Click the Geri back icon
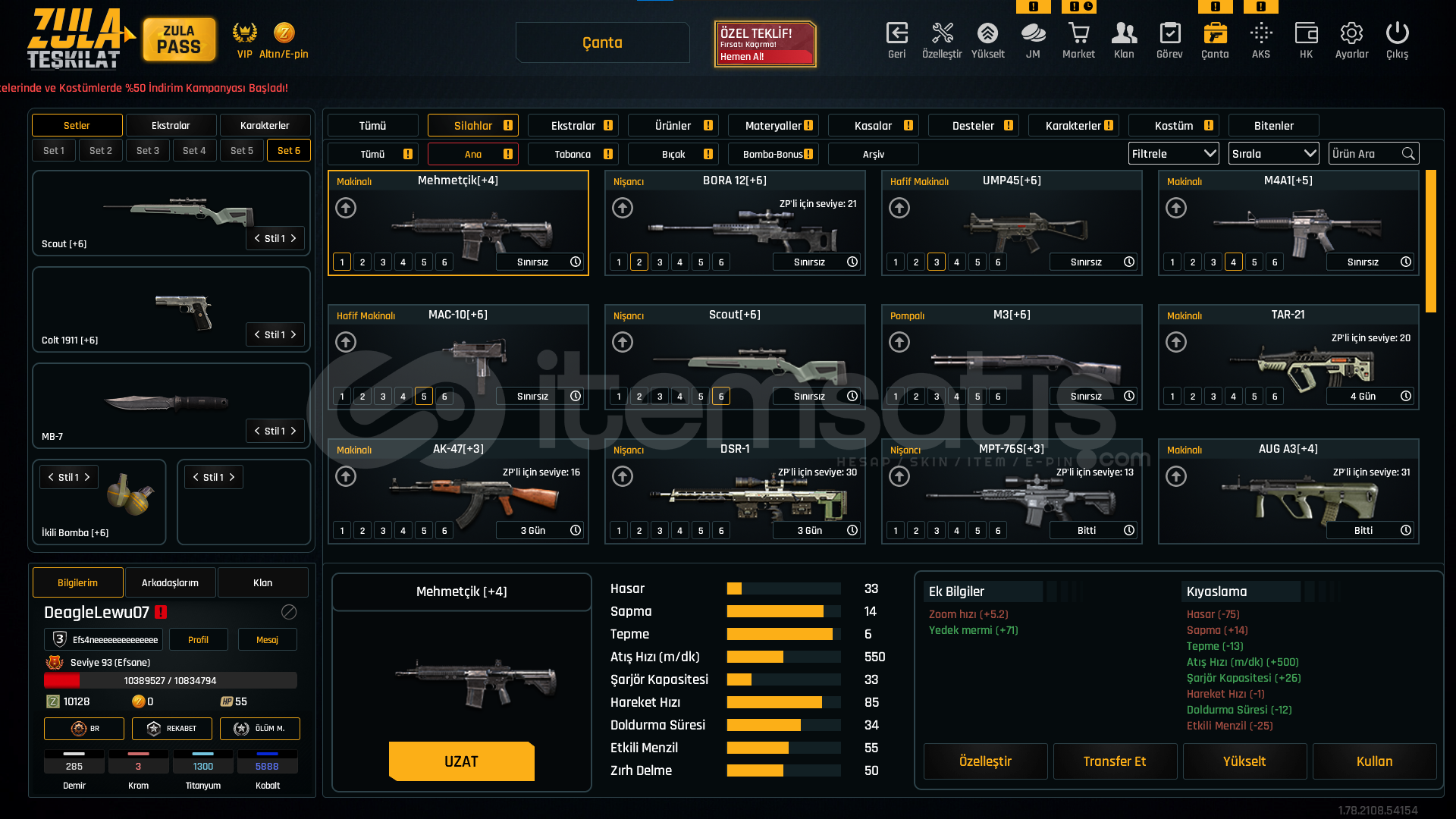 896,33
